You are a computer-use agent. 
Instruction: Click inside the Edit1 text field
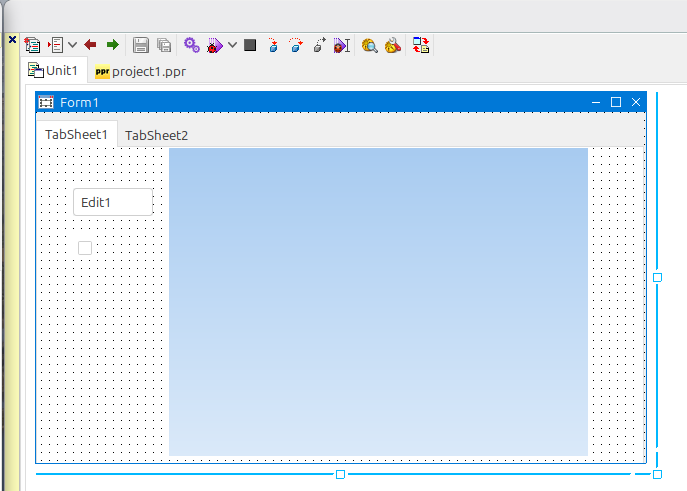pos(112,202)
